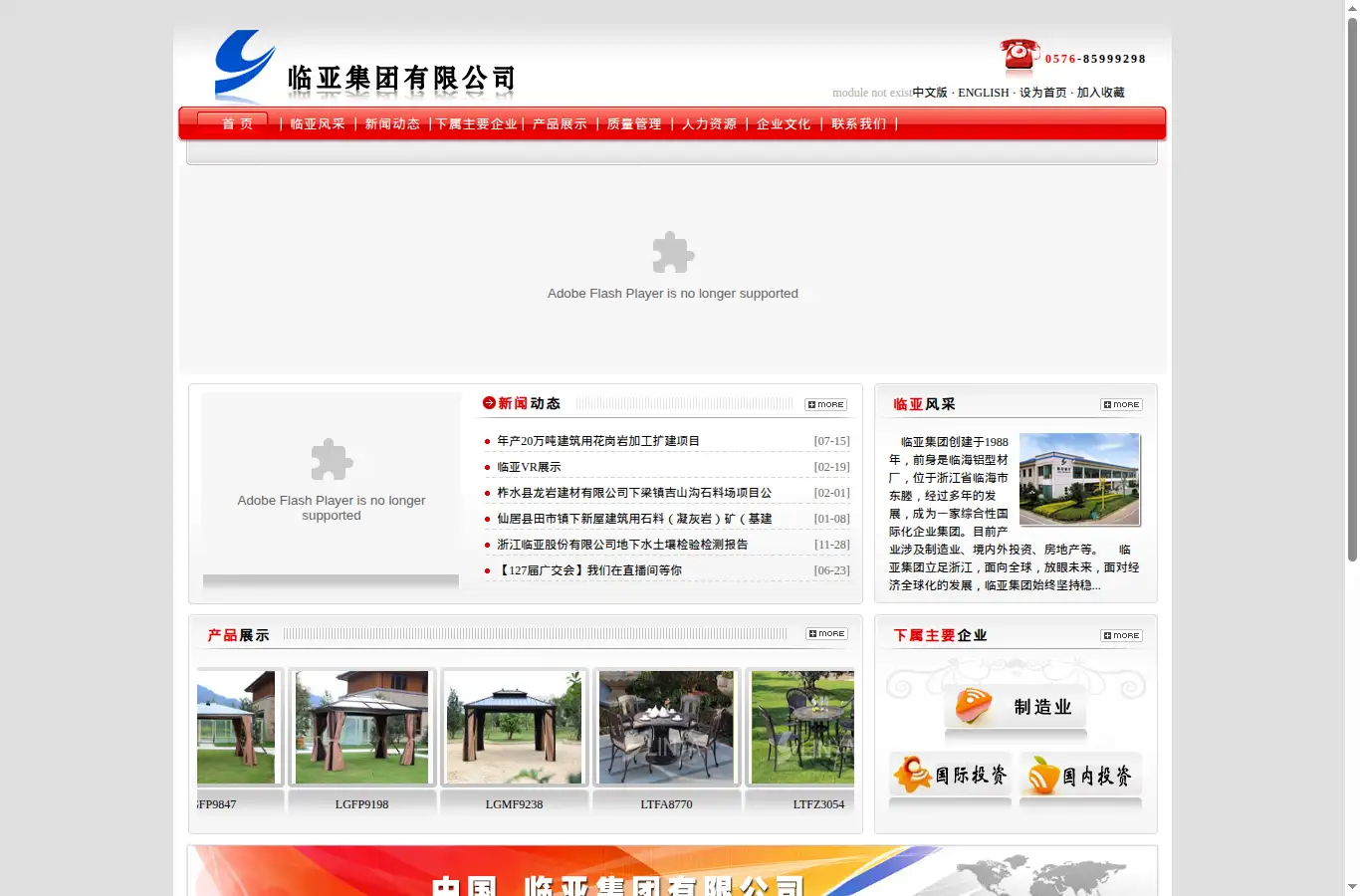The height and width of the screenshot is (896, 1360).
Task: Open news 浙江临亚股份有限公司地下水土壤检验检测报告
Action: point(622,545)
